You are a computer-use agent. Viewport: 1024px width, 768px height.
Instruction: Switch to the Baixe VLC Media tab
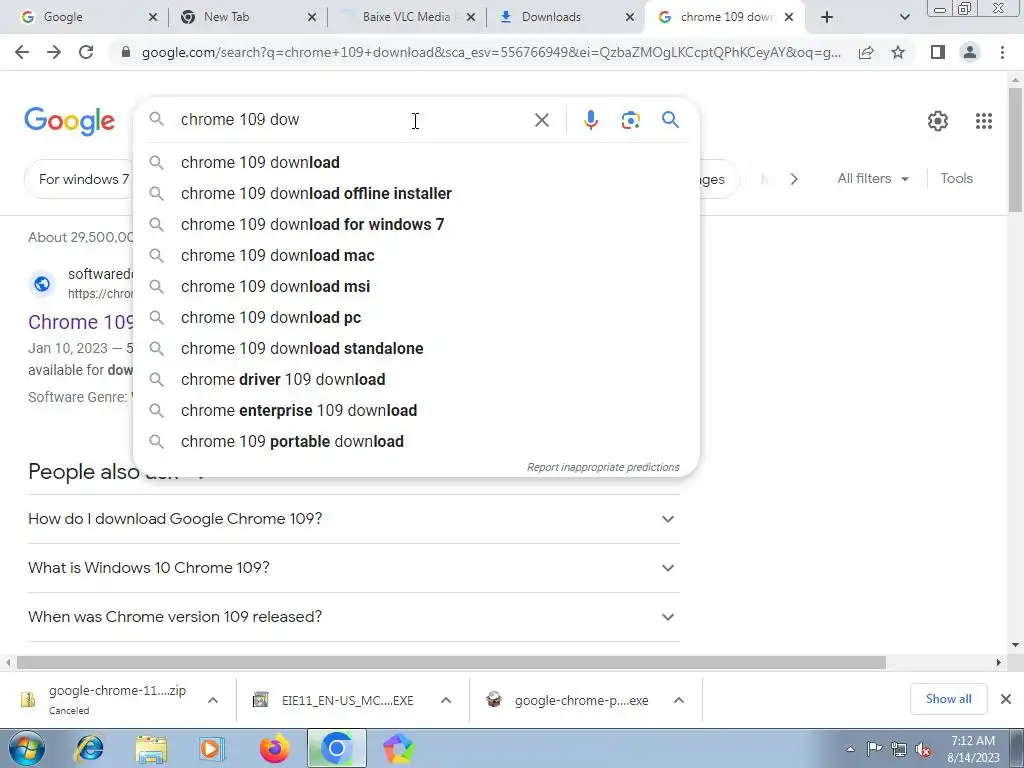click(x=408, y=17)
